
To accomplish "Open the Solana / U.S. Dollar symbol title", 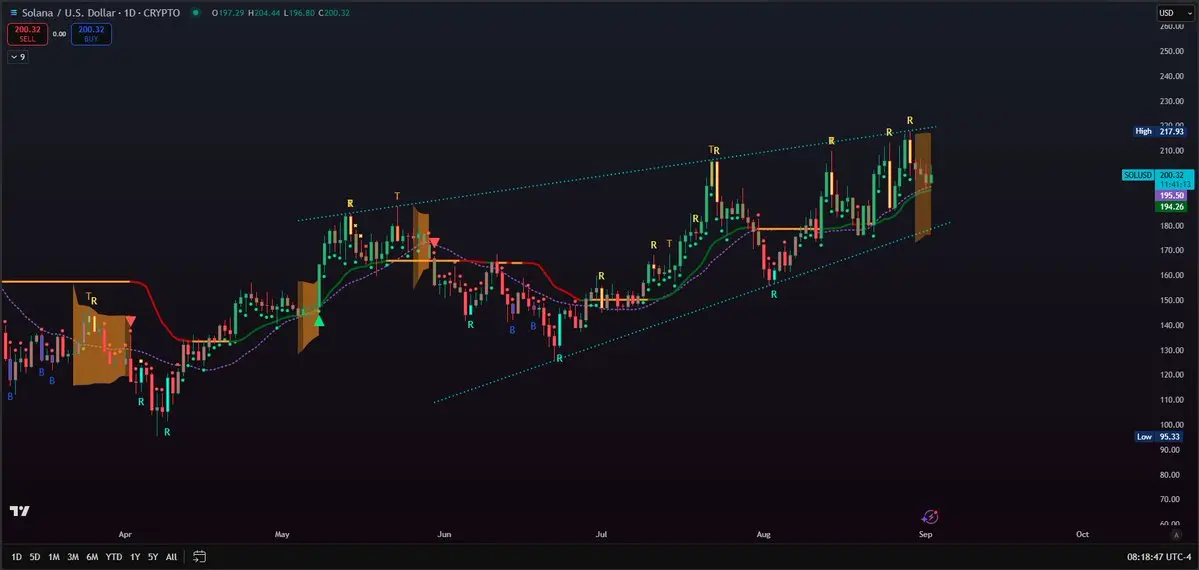I will coord(101,13).
